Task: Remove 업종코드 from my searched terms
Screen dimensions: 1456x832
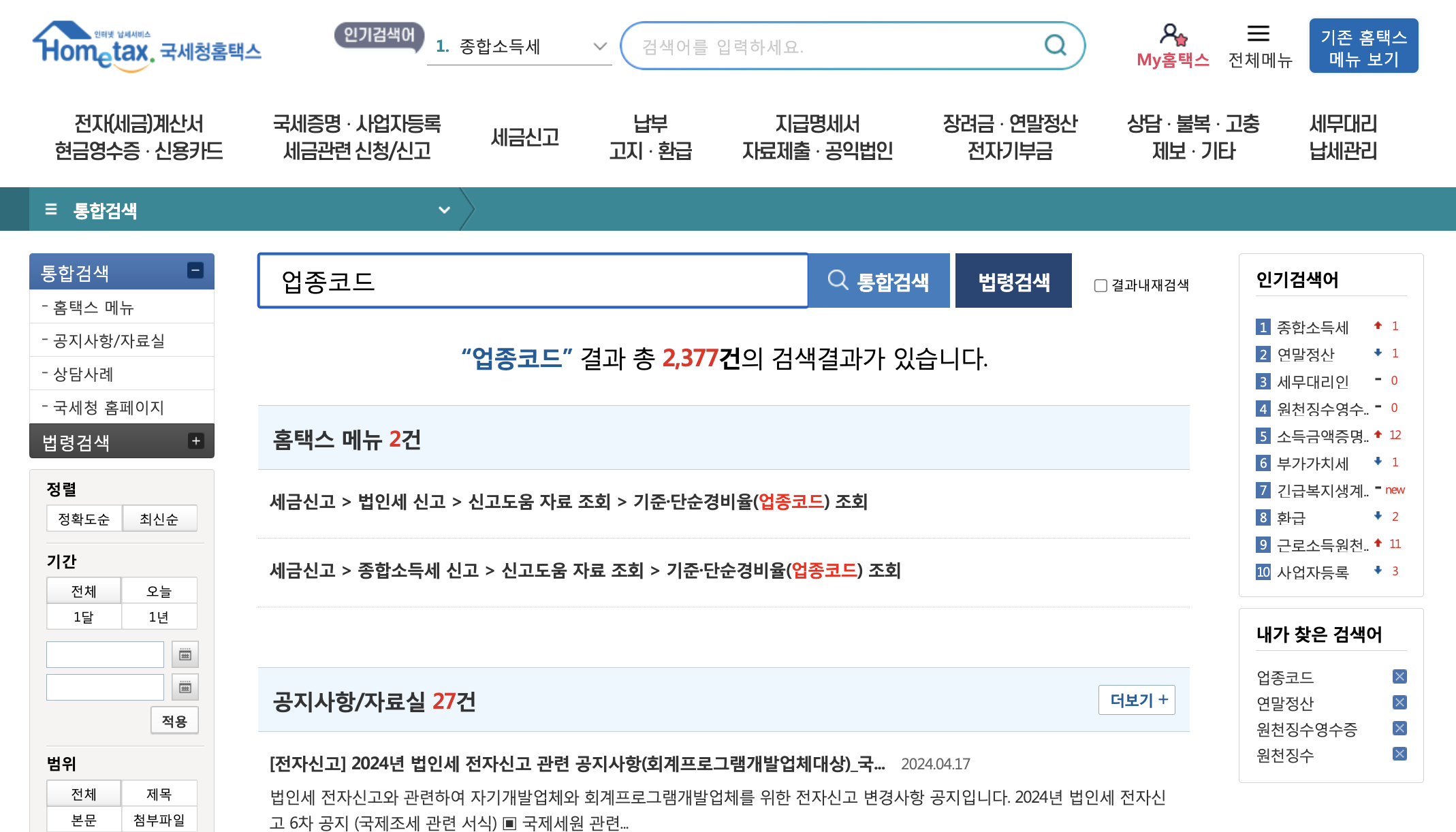Action: pos(1399,677)
